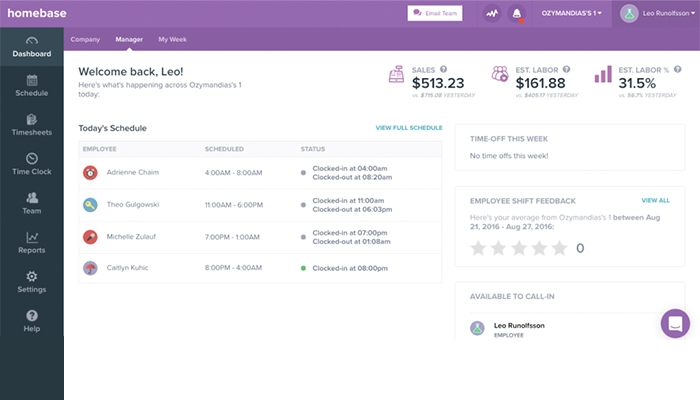700x400 pixels.
Task: Open the chat widget bubble
Action: (675, 323)
